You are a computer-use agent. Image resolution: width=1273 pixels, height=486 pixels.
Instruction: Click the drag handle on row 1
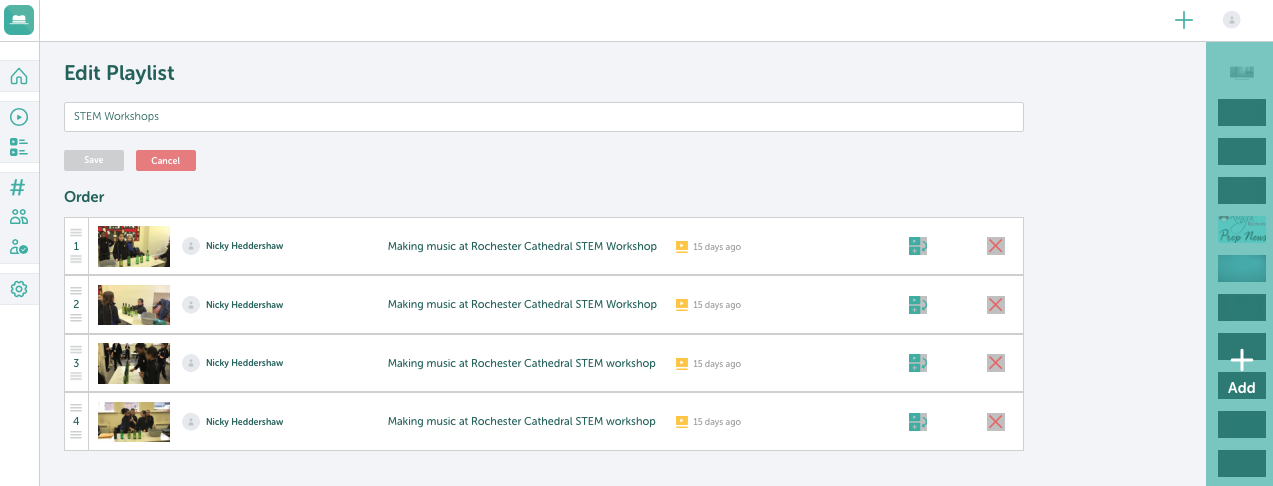[x=76, y=246]
